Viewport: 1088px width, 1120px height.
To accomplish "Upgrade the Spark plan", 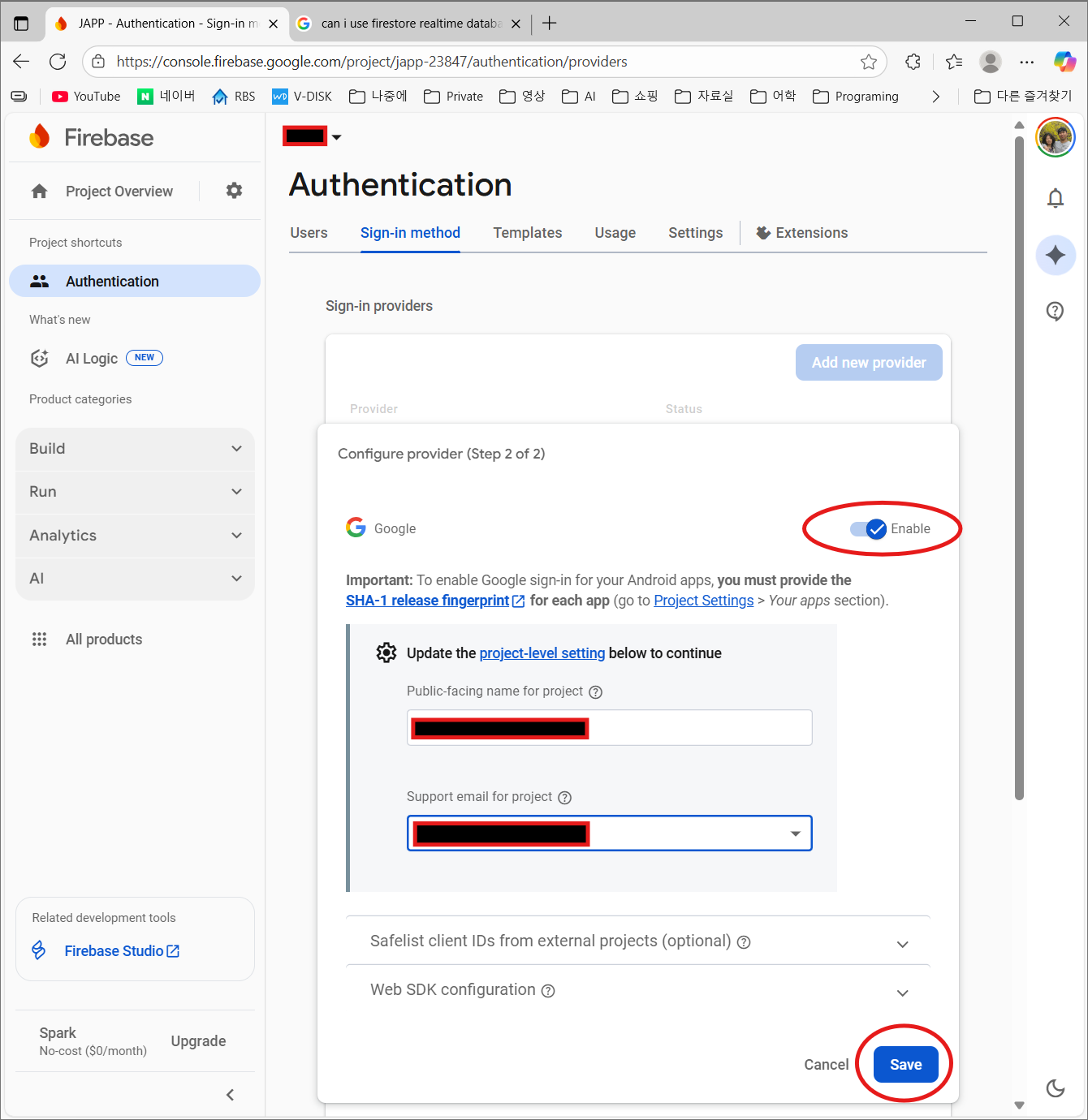I will [198, 1041].
